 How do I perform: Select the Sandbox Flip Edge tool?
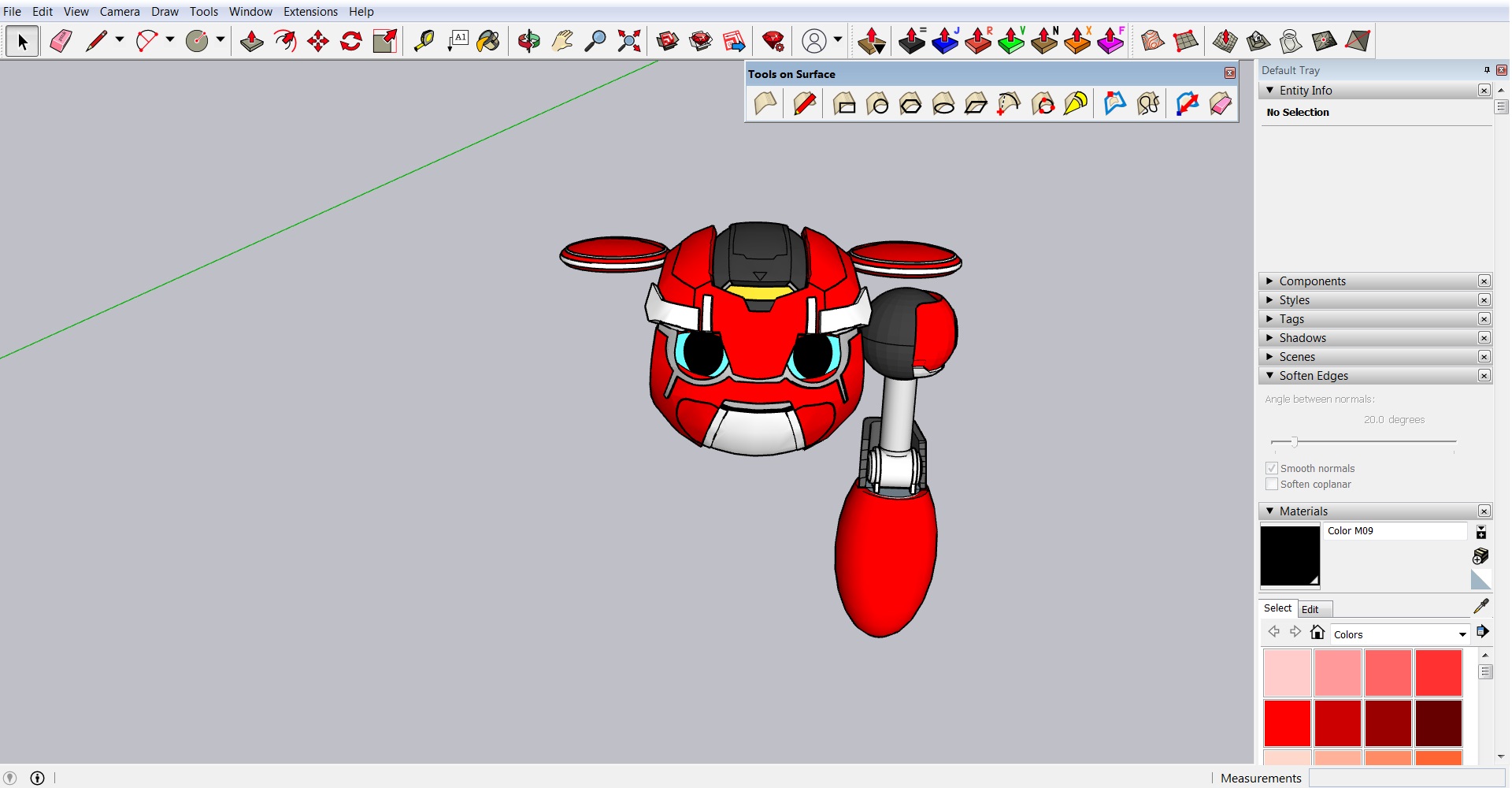pyautogui.click(x=1358, y=41)
